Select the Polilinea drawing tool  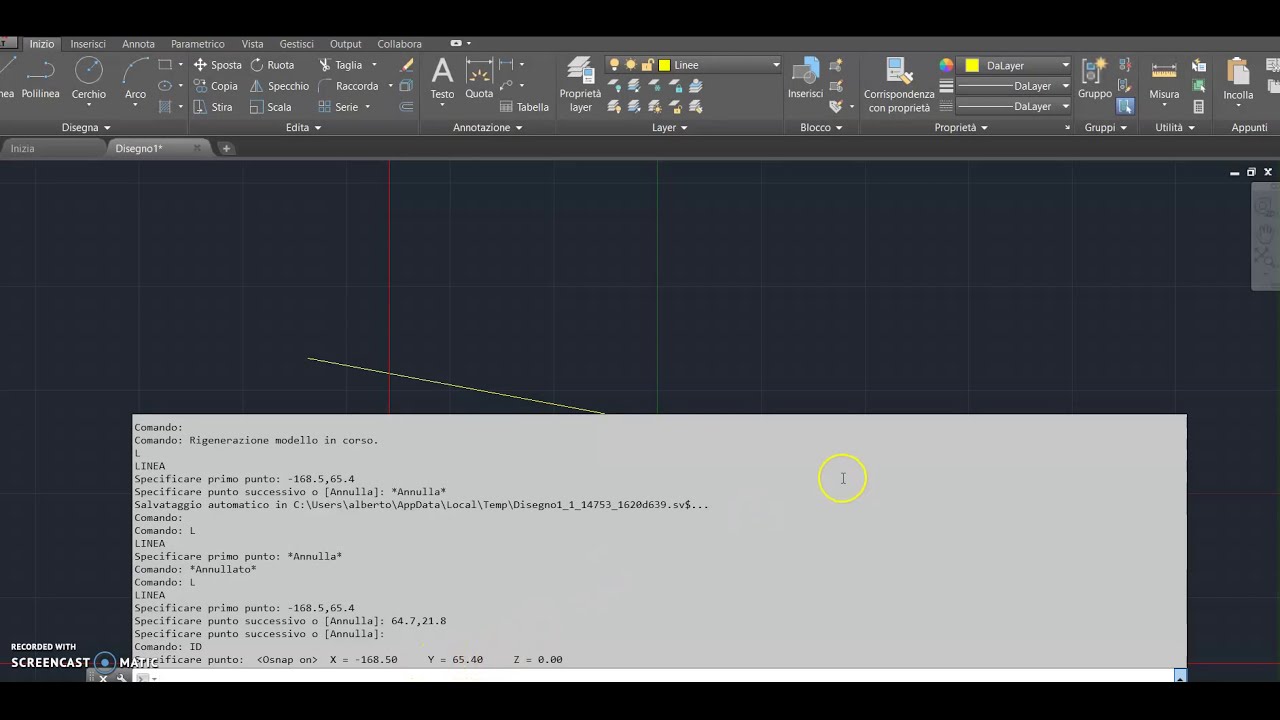(40, 79)
